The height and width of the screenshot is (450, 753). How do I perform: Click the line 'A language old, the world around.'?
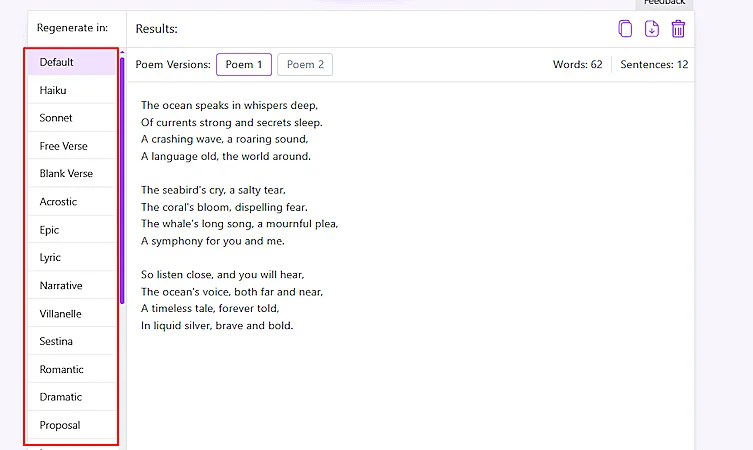226,156
